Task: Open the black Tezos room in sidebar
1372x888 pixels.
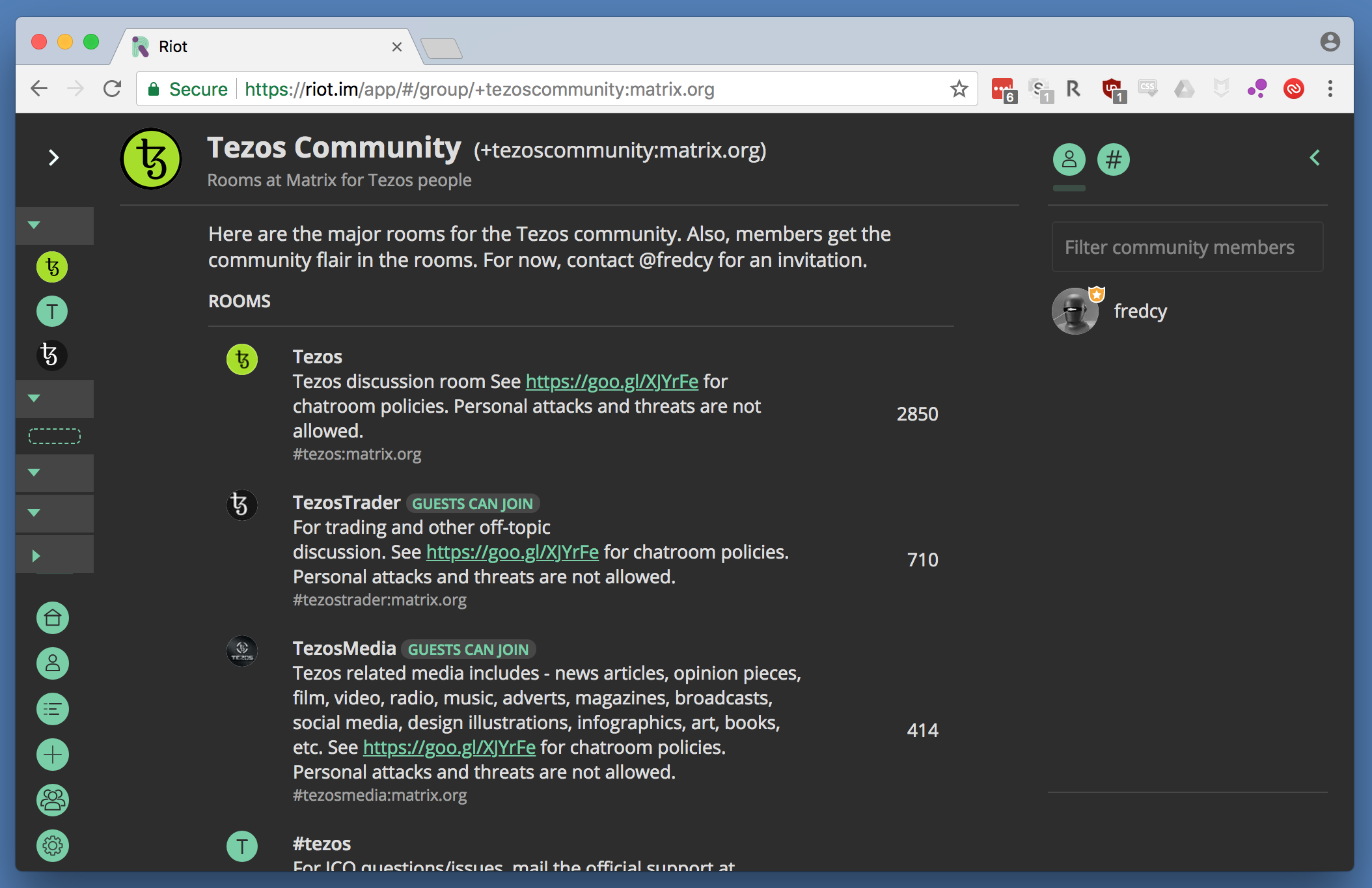Action: (x=51, y=355)
